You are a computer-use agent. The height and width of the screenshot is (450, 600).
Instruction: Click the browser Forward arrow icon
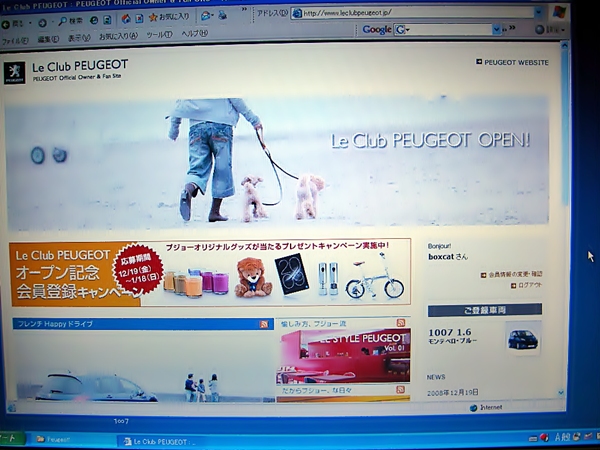[42, 23]
